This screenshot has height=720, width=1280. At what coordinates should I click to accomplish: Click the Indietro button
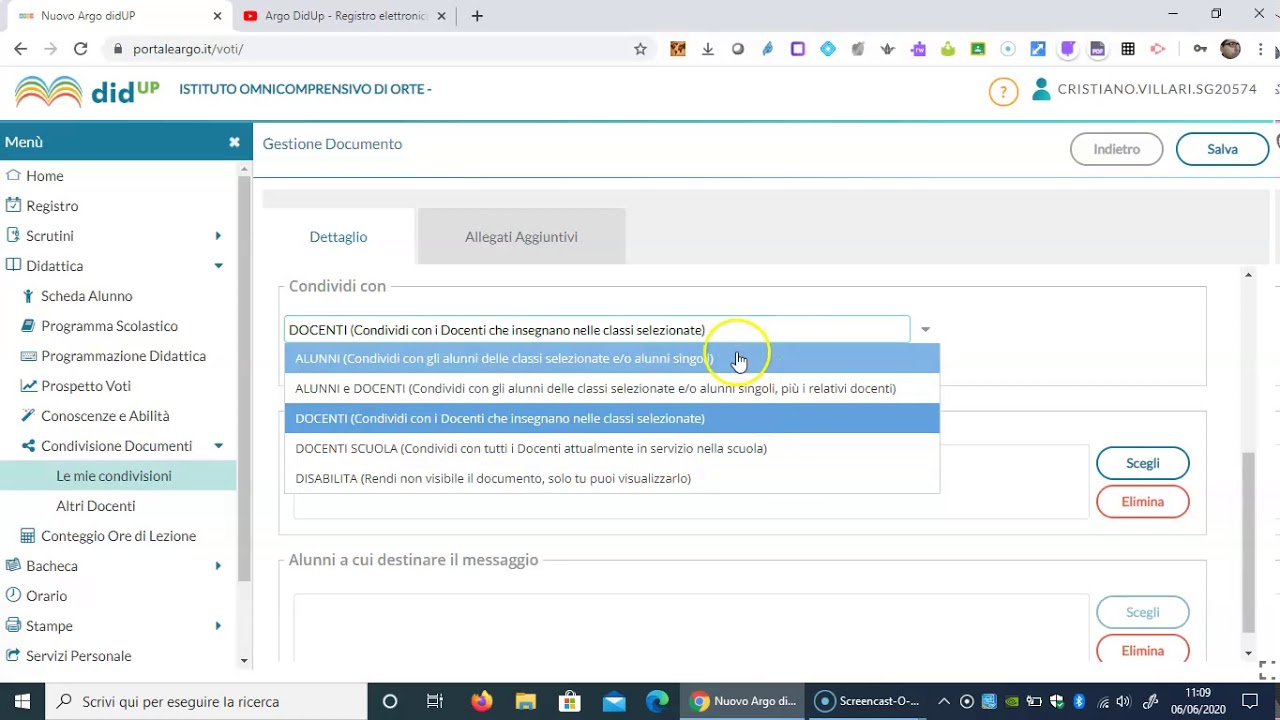click(1116, 149)
